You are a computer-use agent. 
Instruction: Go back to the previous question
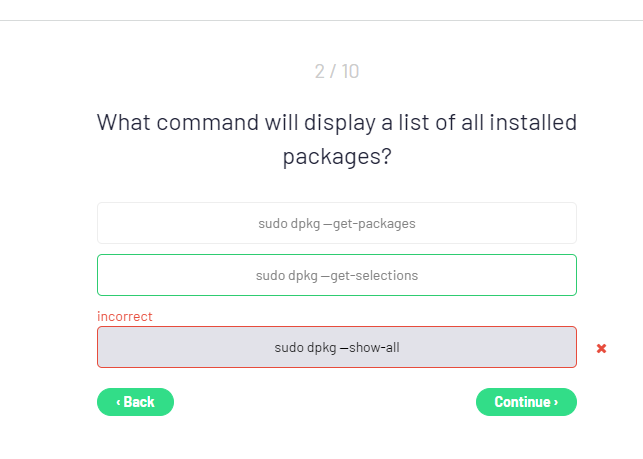pyautogui.click(x=136, y=402)
